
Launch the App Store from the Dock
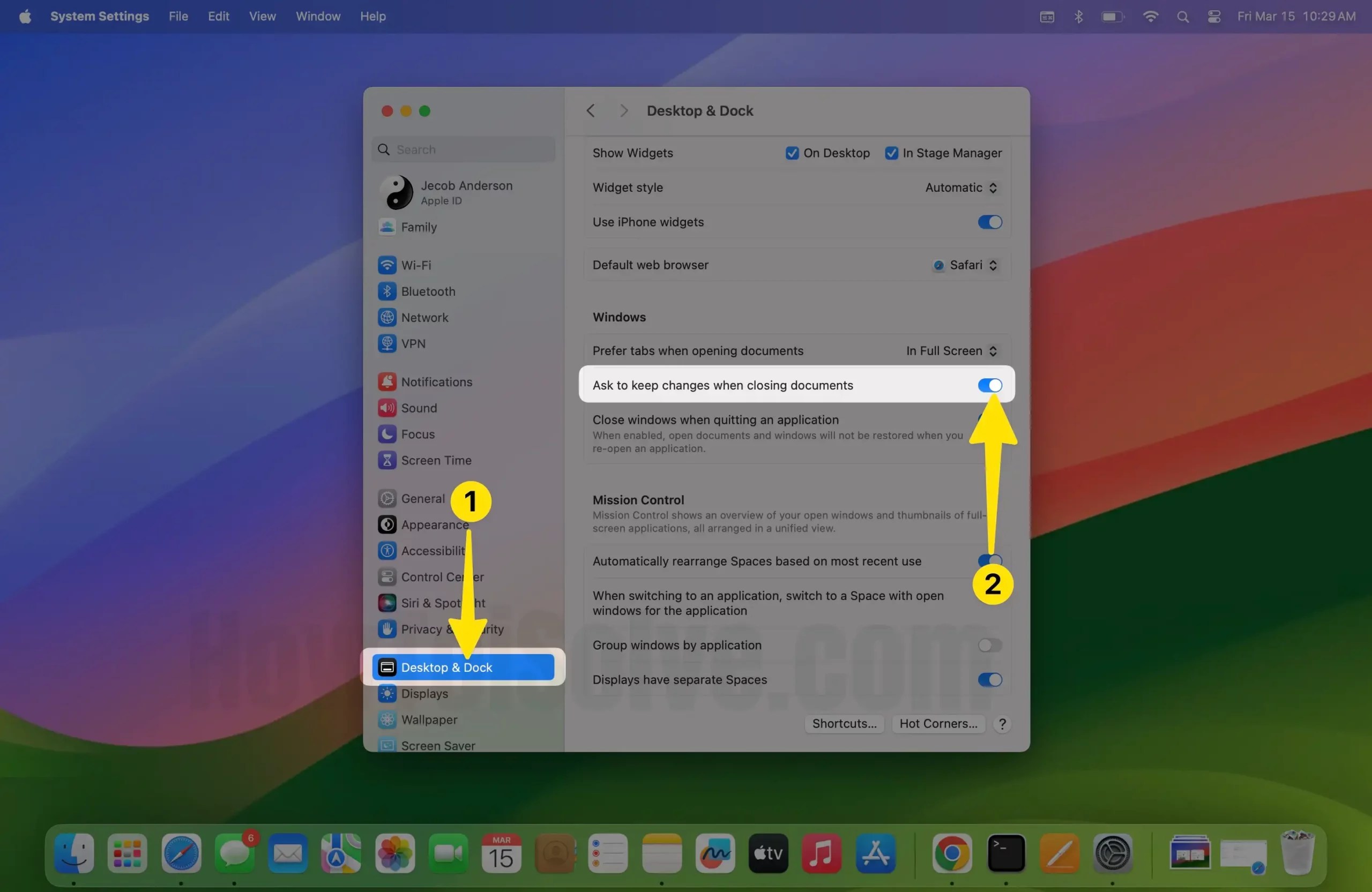(876, 853)
